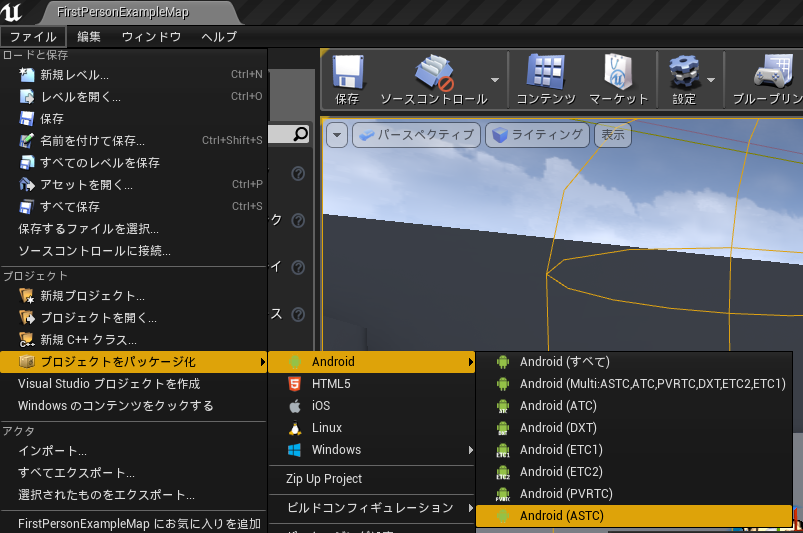
Task: Click the help icon beside row イ
Action: point(298,268)
